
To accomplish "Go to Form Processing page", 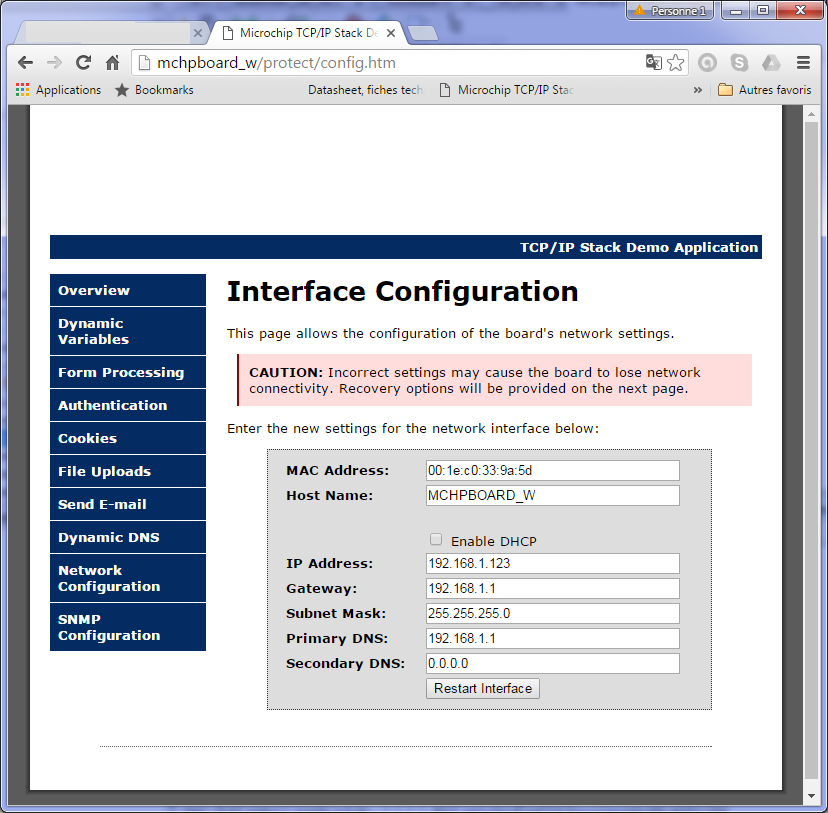I will click(x=128, y=372).
